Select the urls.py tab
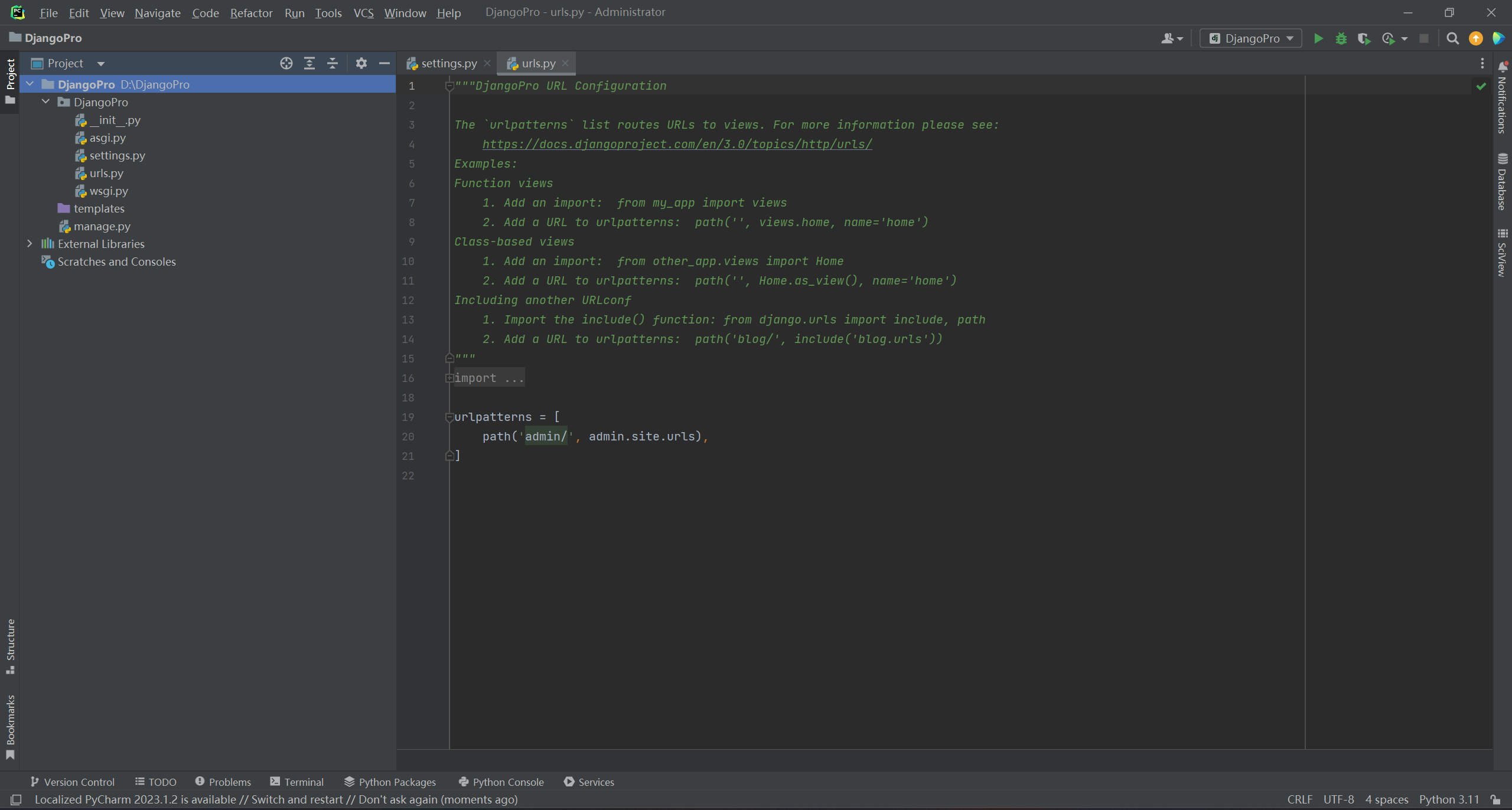The height and width of the screenshot is (810, 1512). [x=537, y=63]
